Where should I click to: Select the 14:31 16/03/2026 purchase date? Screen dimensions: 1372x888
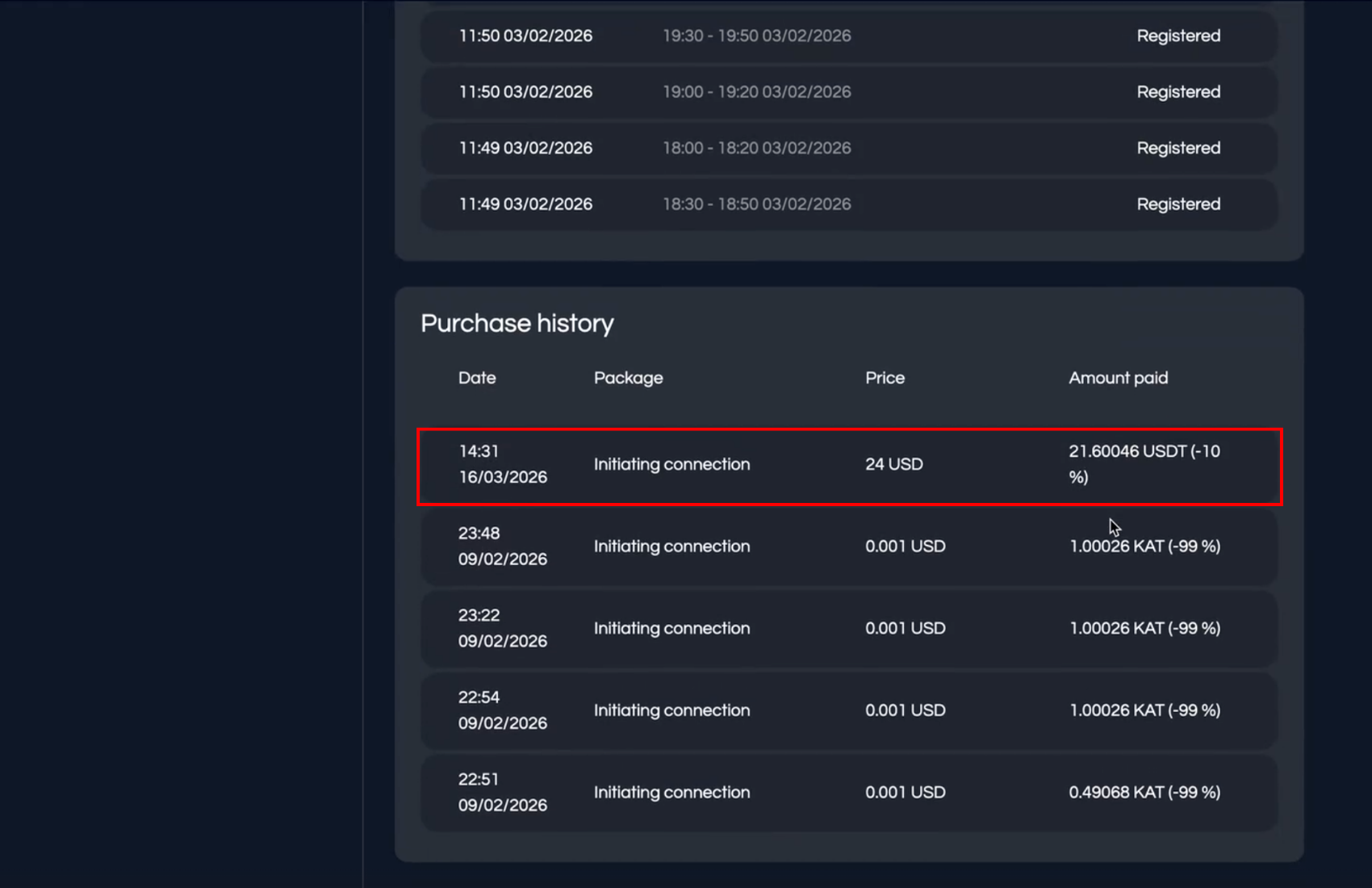pyautogui.click(x=502, y=464)
